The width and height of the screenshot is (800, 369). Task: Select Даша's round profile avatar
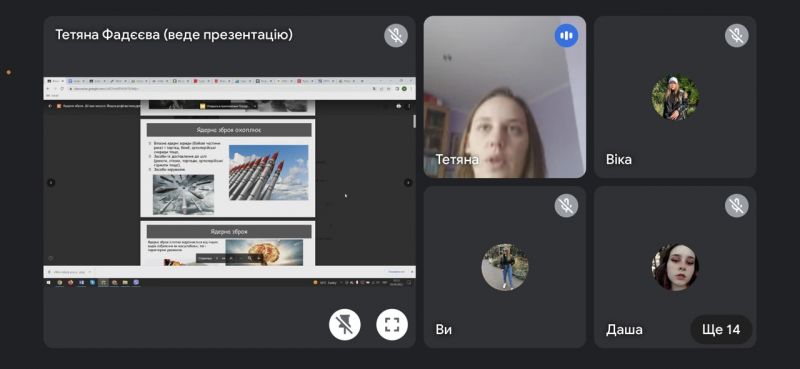(675, 267)
